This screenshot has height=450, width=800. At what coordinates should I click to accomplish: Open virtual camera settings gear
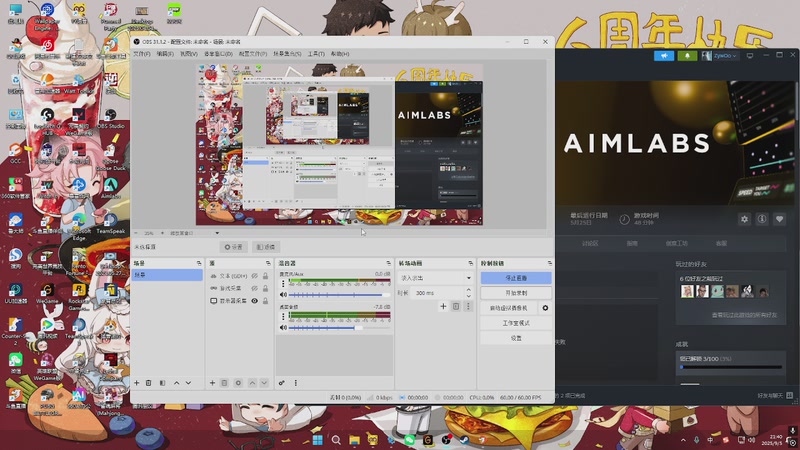[545, 308]
